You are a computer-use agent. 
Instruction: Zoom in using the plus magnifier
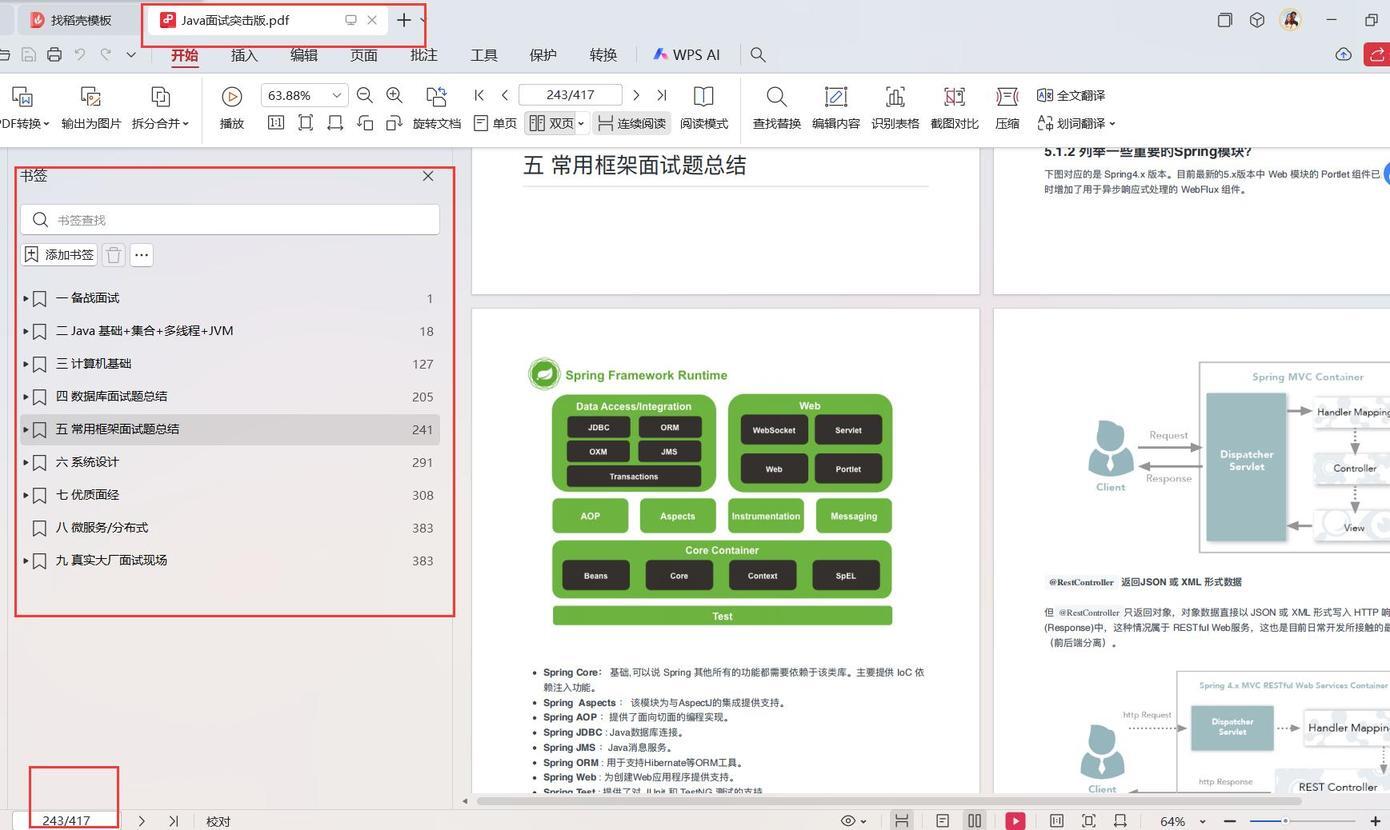[x=394, y=95]
